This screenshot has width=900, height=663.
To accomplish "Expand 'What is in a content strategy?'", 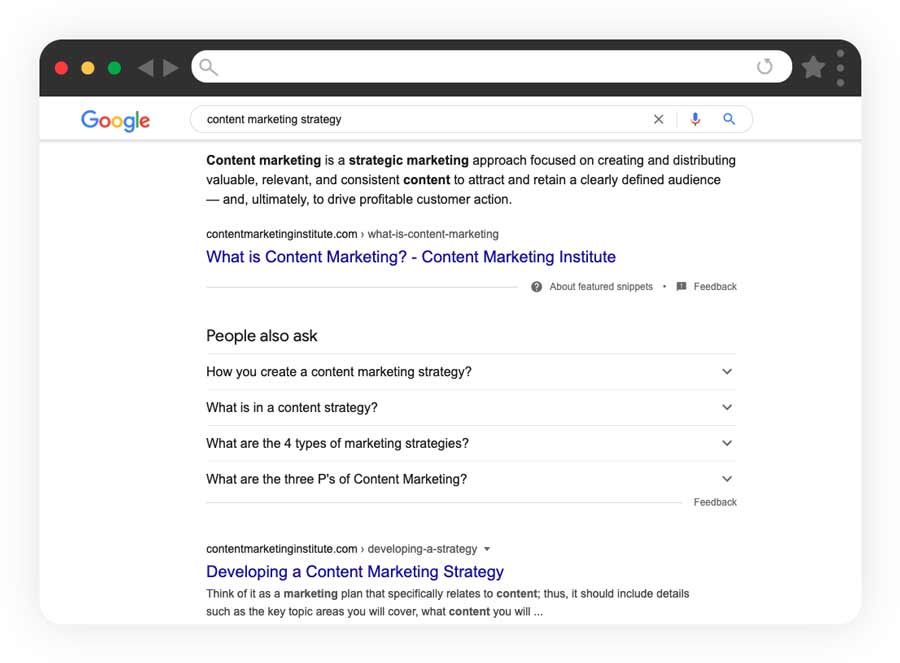I will (x=727, y=407).
